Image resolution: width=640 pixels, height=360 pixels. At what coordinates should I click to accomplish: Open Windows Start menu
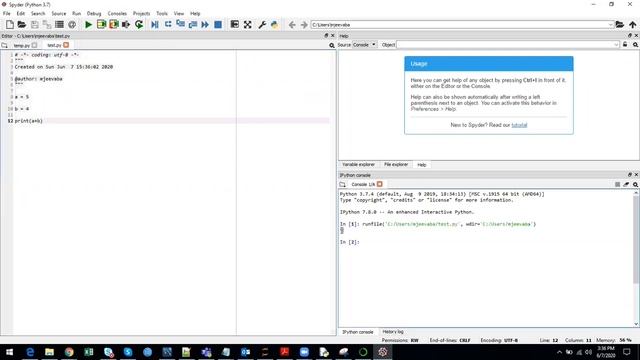click(x=9, y=352)
